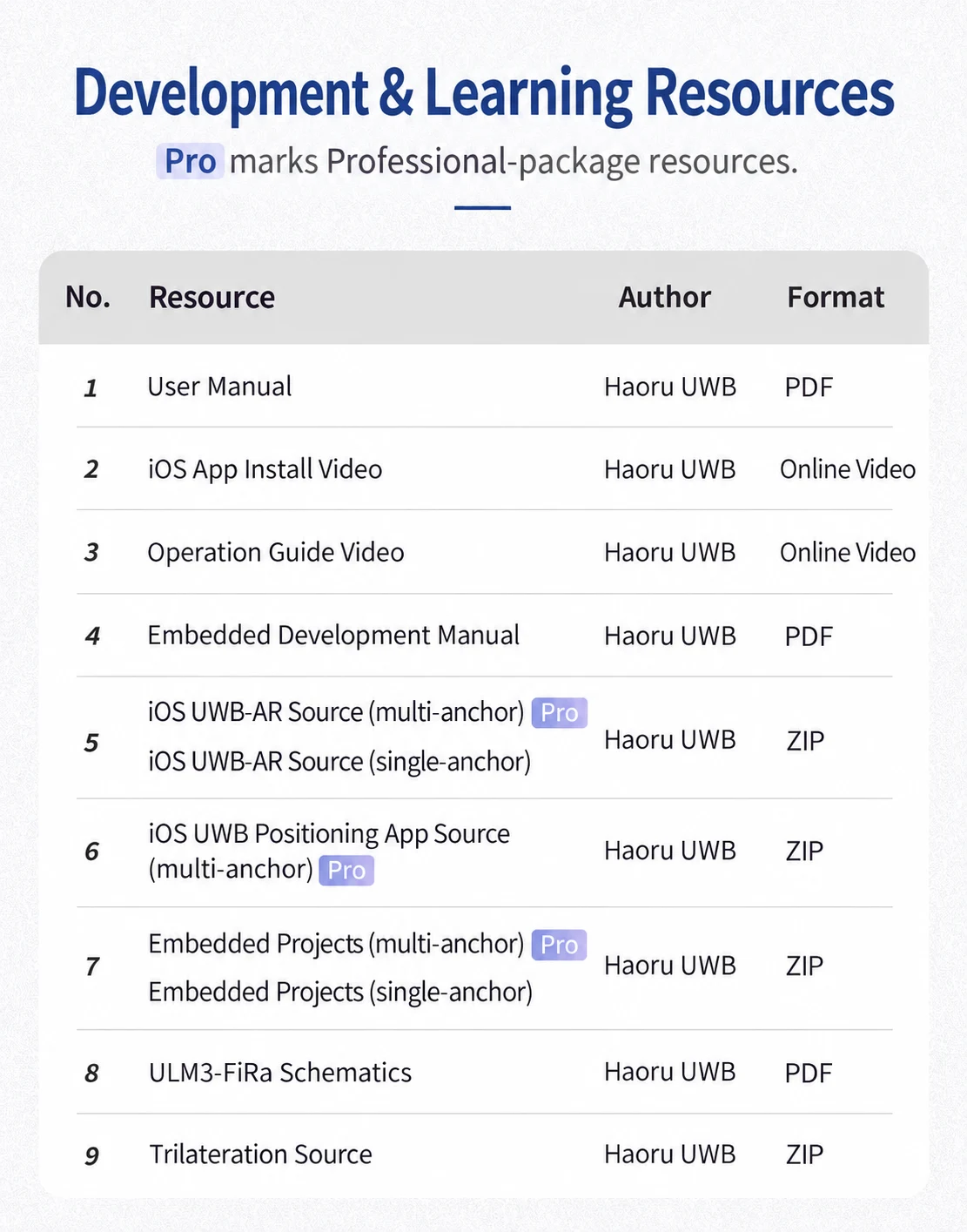Viewport: 967px width, 1232px height.
Task: Click Haoru UWB author of User Manual
Action: 670,387
